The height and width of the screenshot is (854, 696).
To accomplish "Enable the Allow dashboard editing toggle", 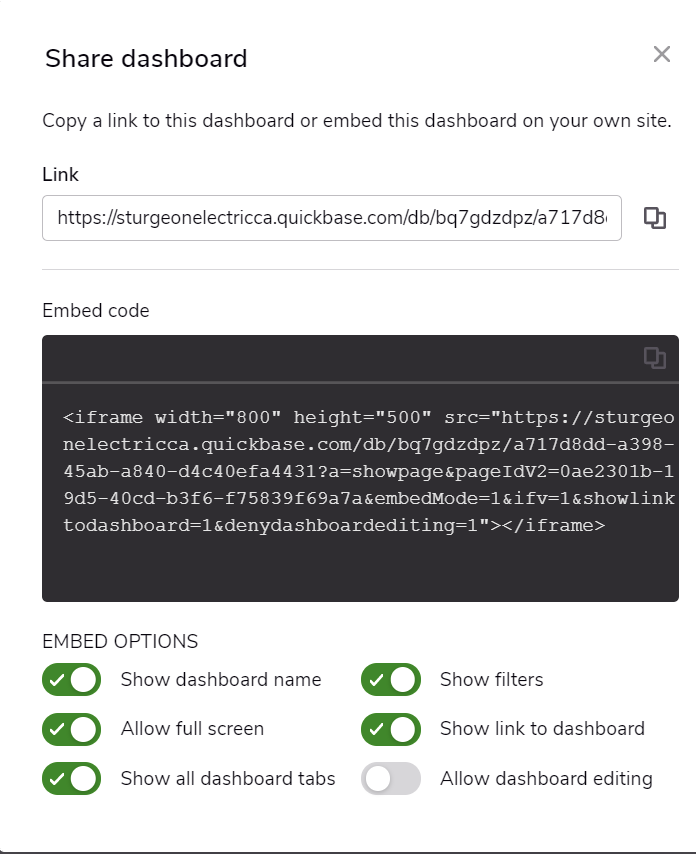I will click(390, 778).
